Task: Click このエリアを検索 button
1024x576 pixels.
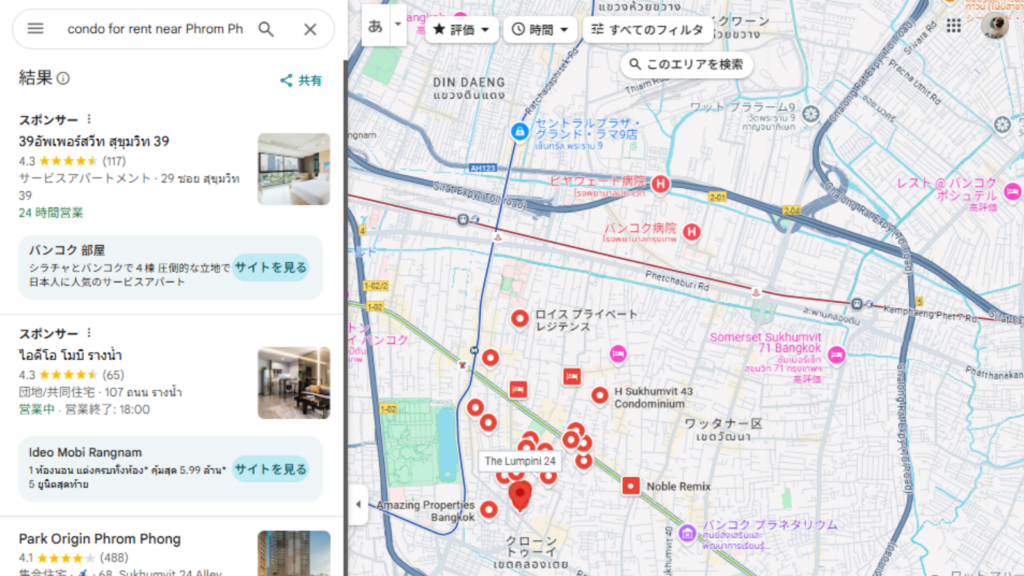Action: click(686, 64)
